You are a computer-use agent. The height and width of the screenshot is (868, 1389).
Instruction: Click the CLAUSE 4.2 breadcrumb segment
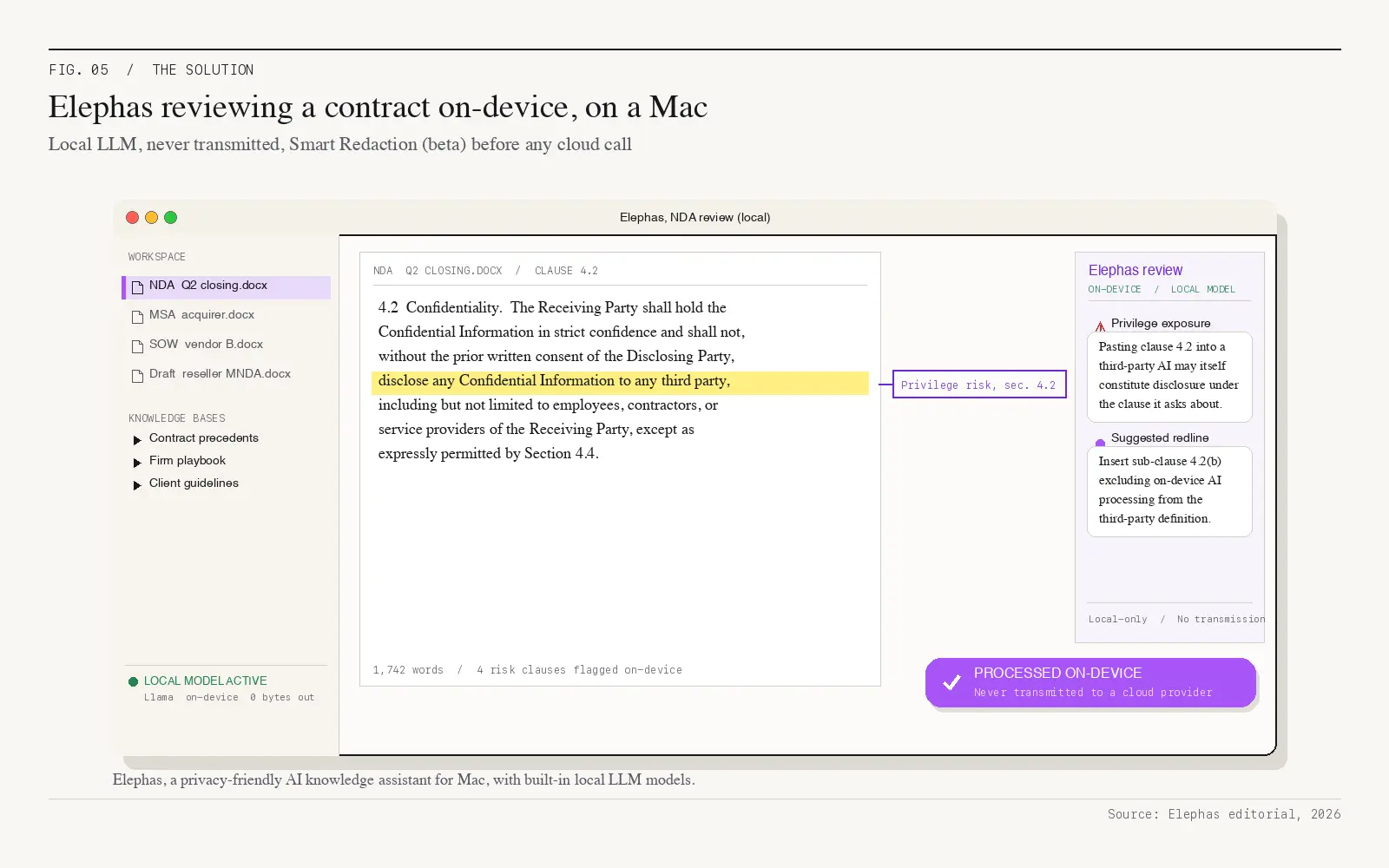[x=566, y=271]
